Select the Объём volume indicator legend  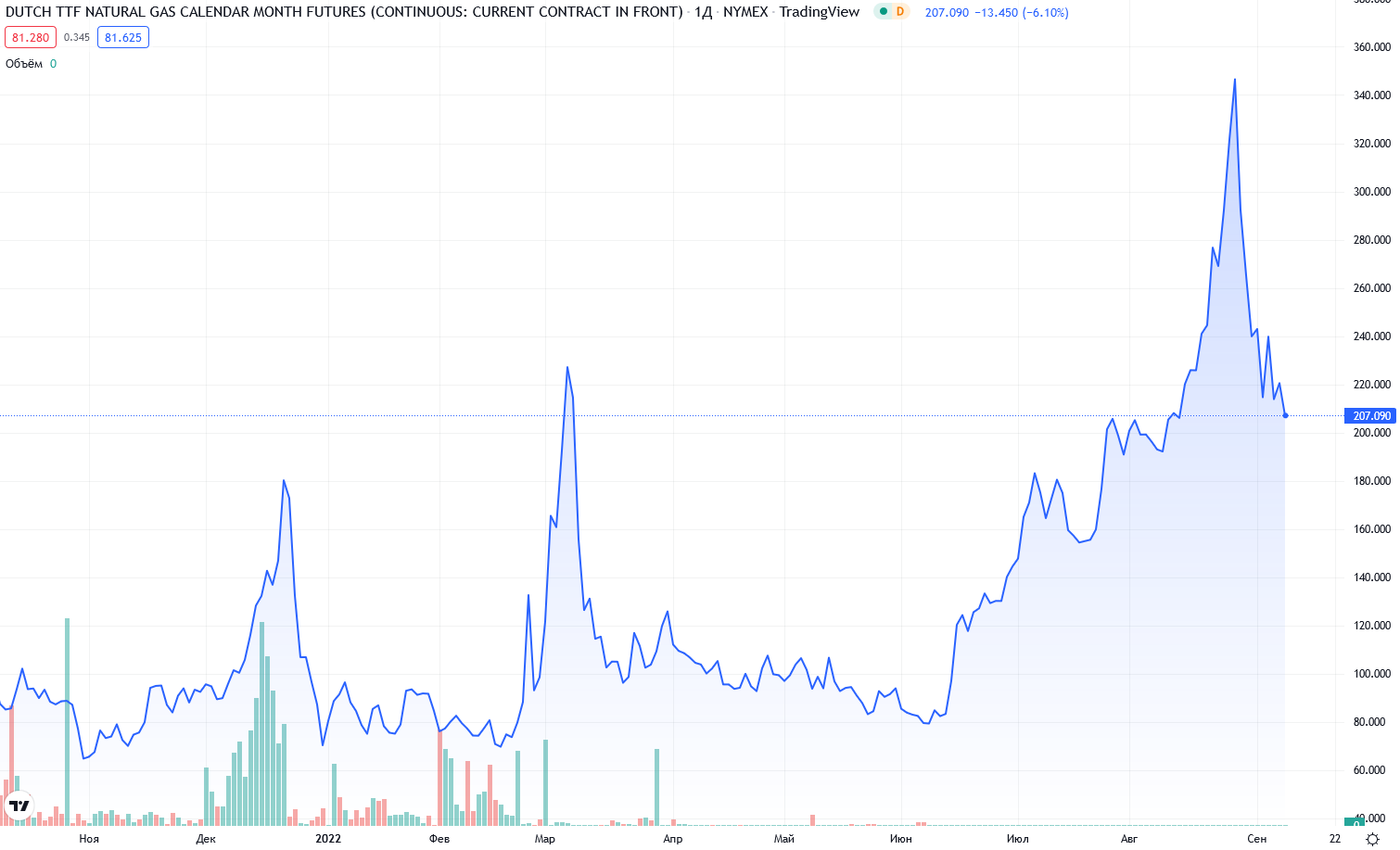[x=24, y=64]
